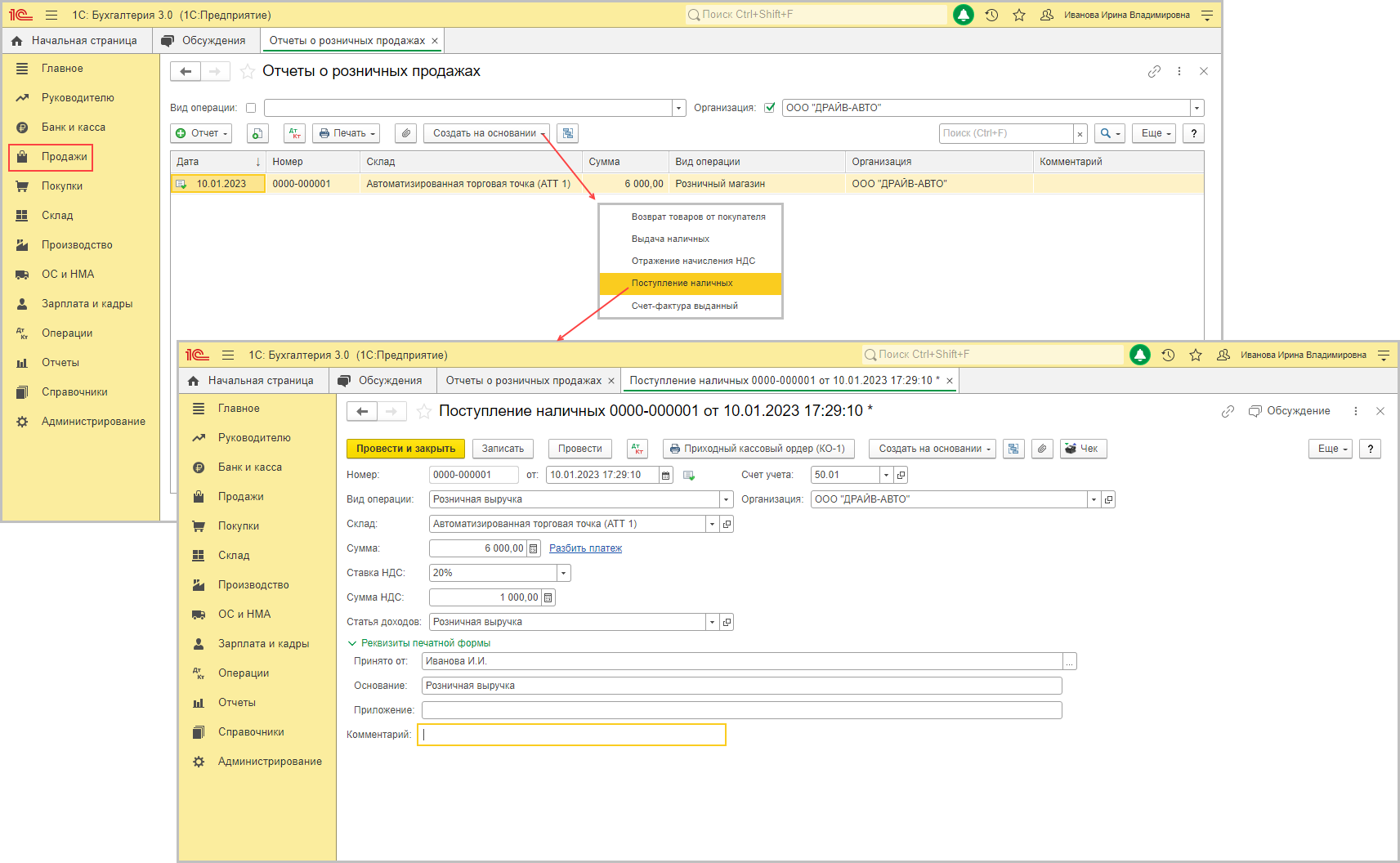1400x863 pixels.
Task: Open Статья доходов item form button
Action: click(727, 622)
